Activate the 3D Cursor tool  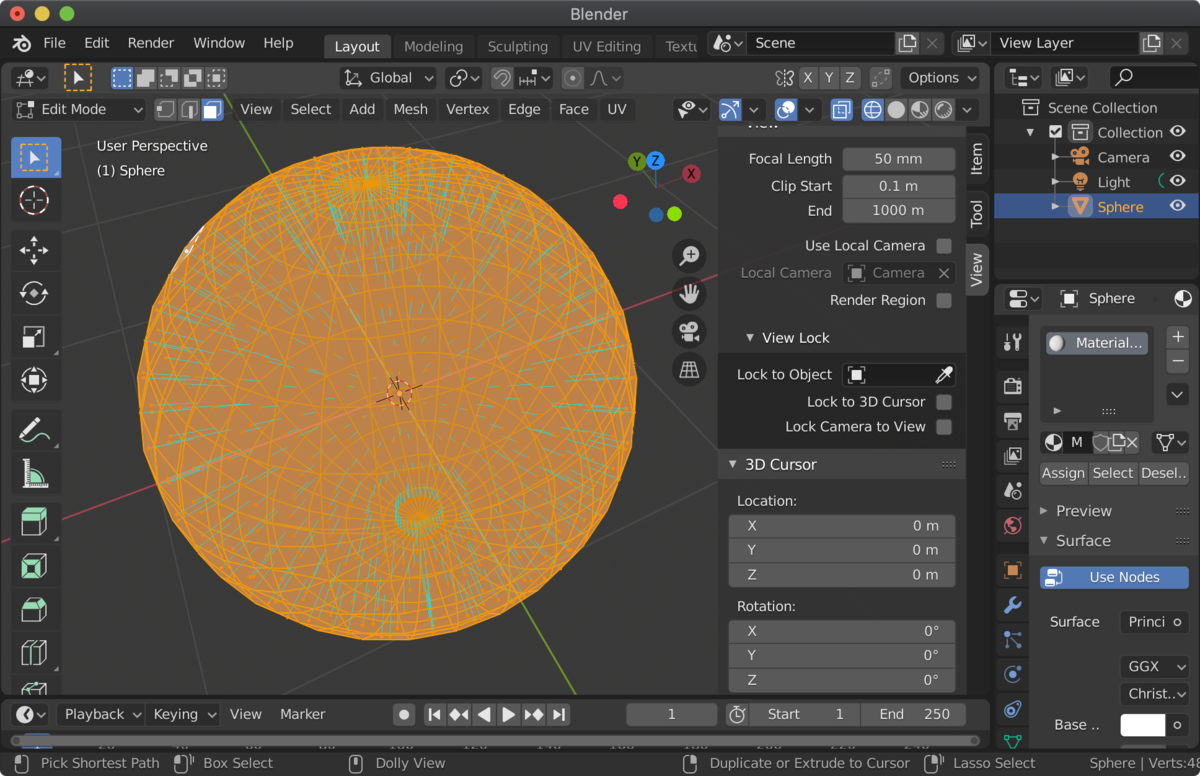click(35, 201)
